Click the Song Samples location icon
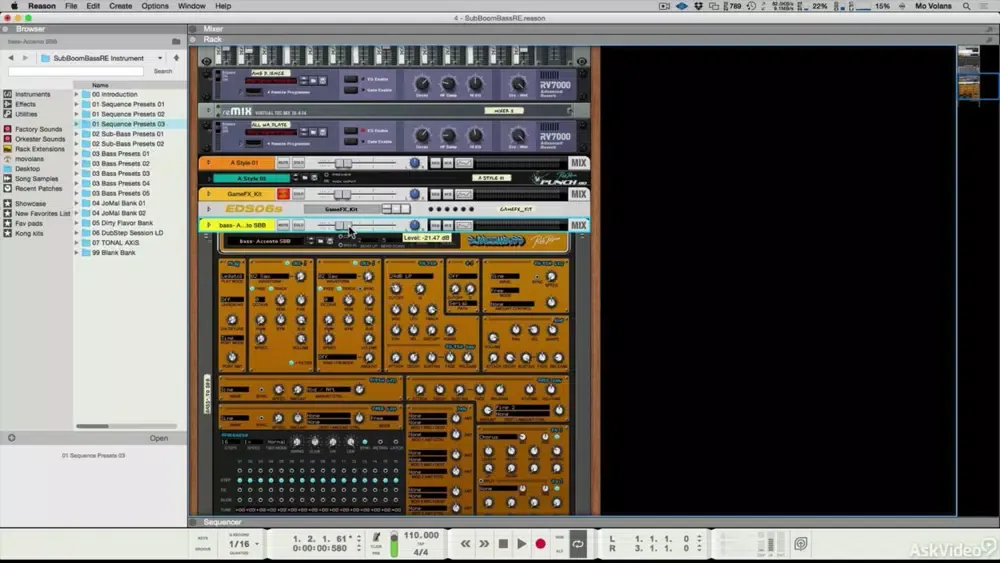The image size is (1000, 563). point(8,179)
